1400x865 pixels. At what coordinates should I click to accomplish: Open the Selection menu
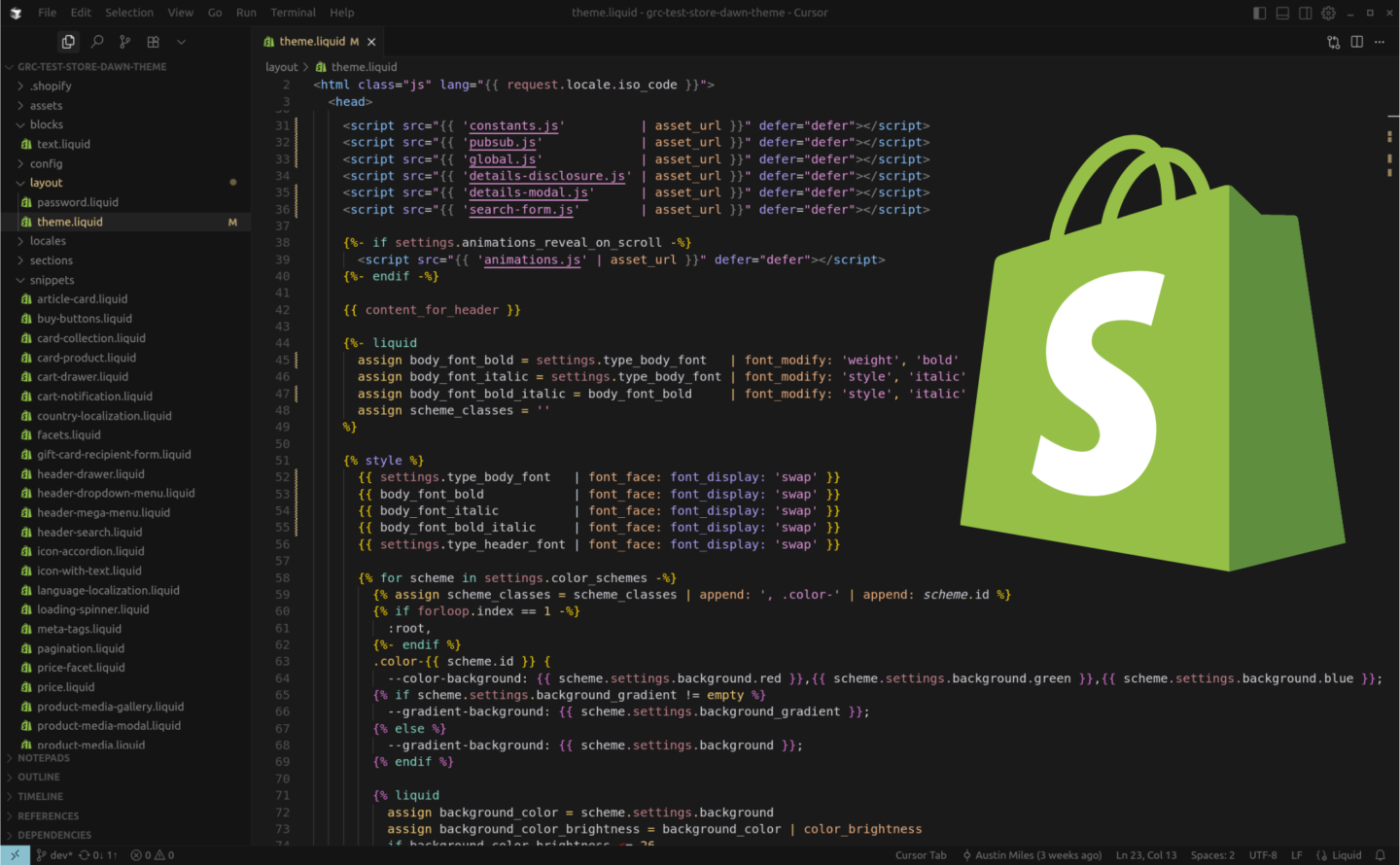[129, 13]
